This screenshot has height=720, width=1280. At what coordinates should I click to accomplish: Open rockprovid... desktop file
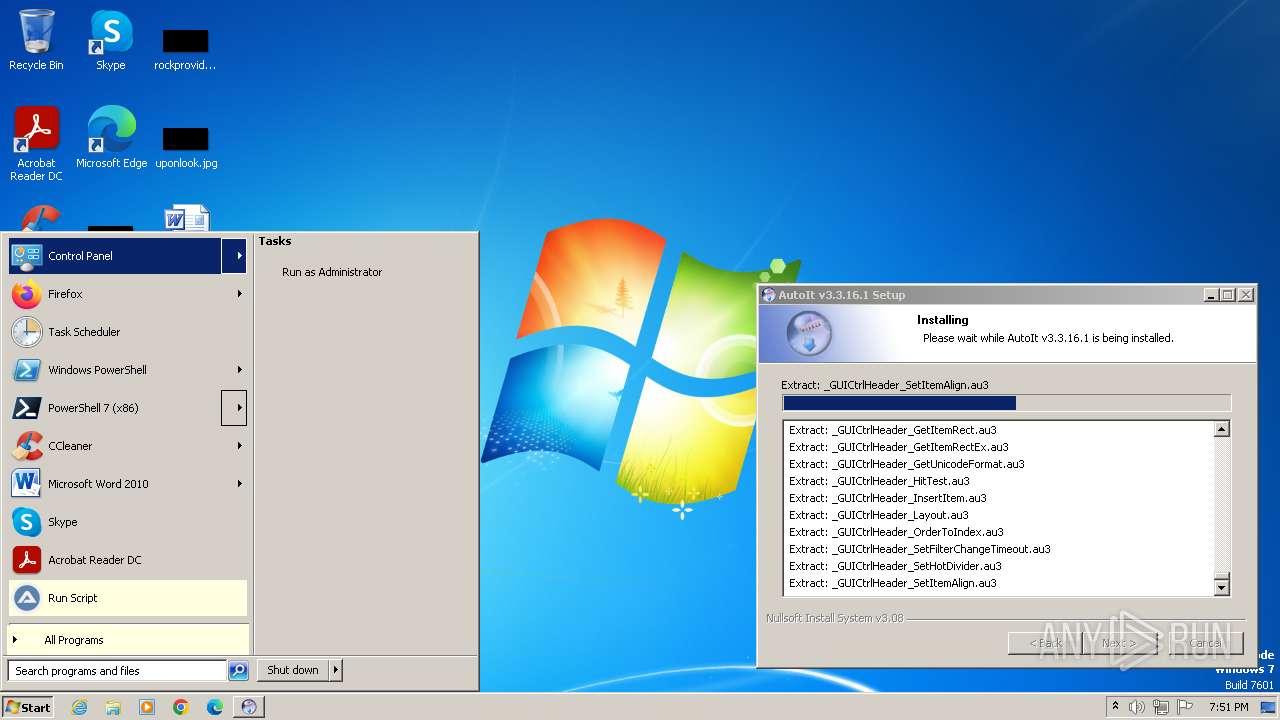tap(185, 50)
